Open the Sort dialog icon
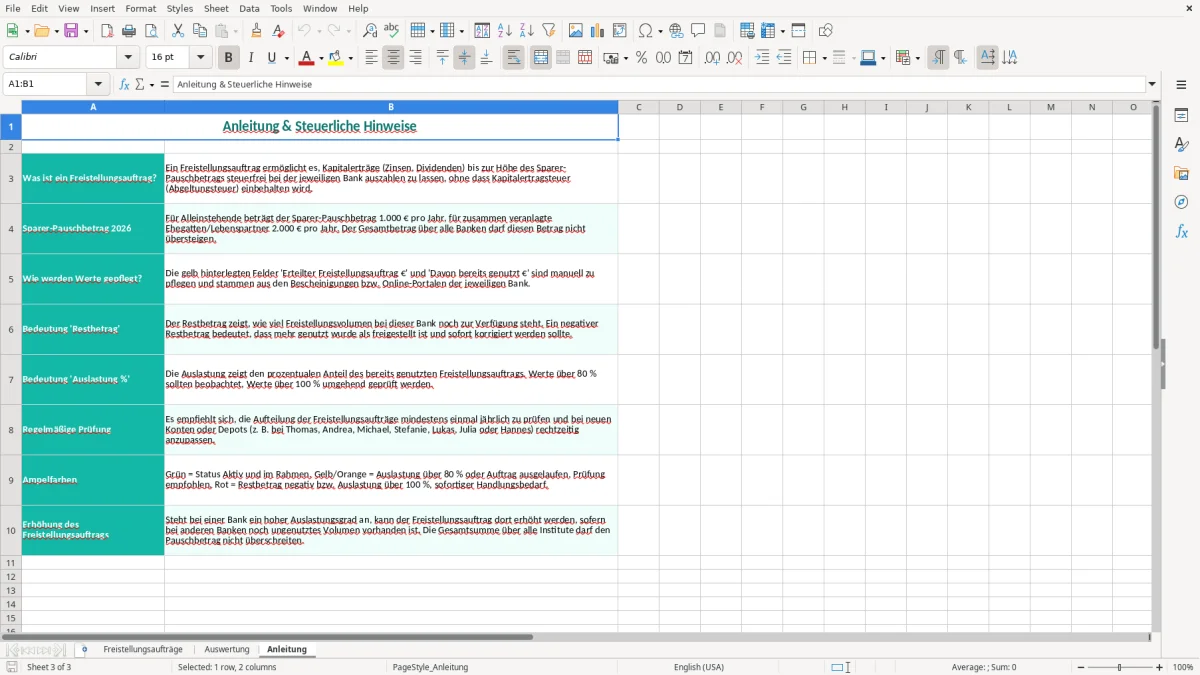1200x675 pixels. [x=482, y=31]
